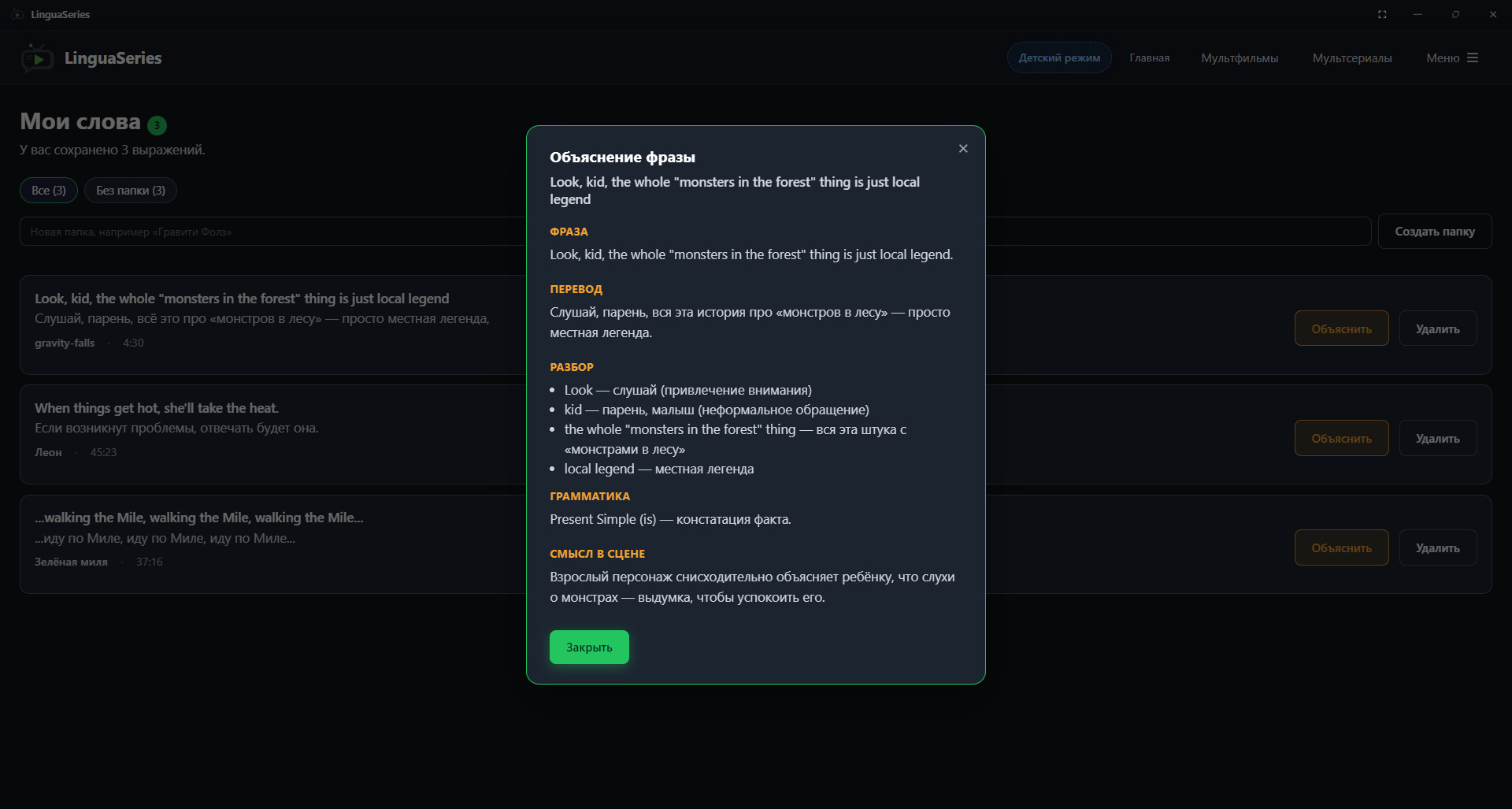Click the Создать папку button
Screen dimensions: 1512x809
(1435, 232)
